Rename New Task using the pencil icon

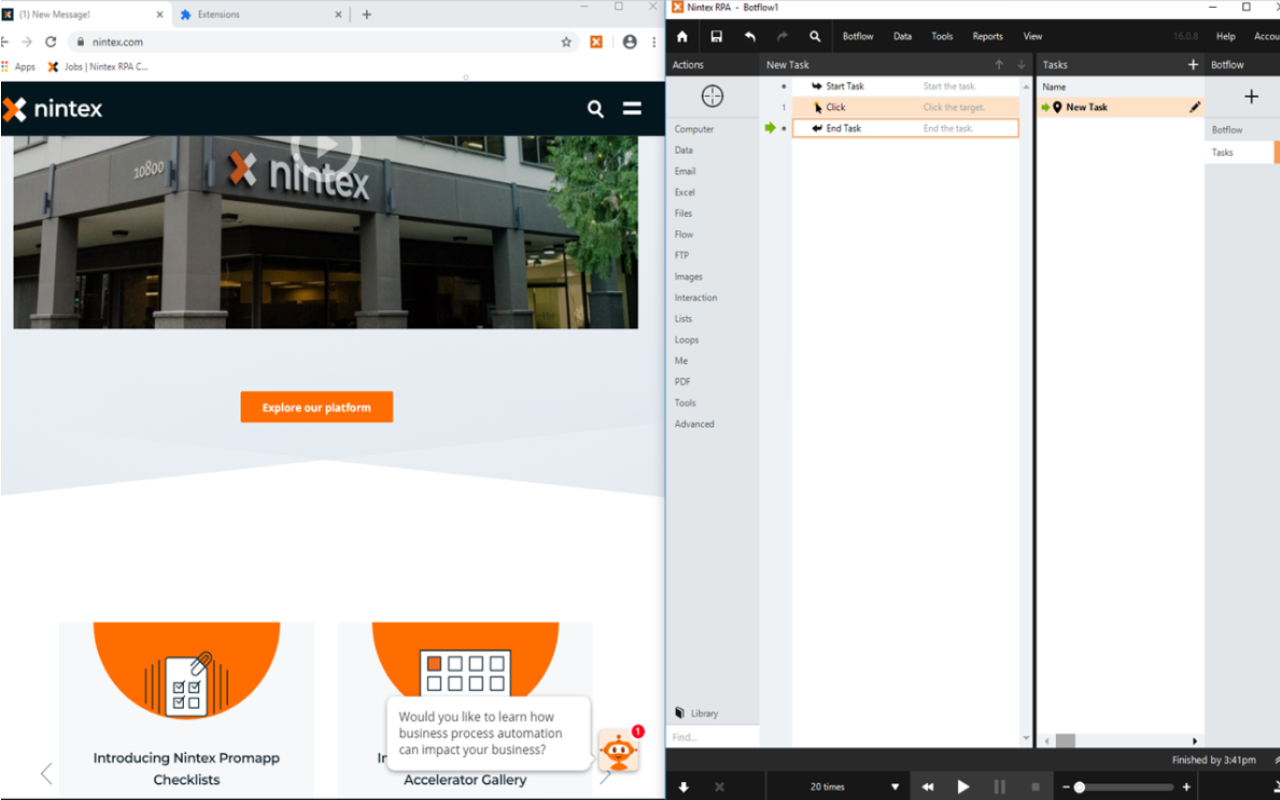[1195, 107]
